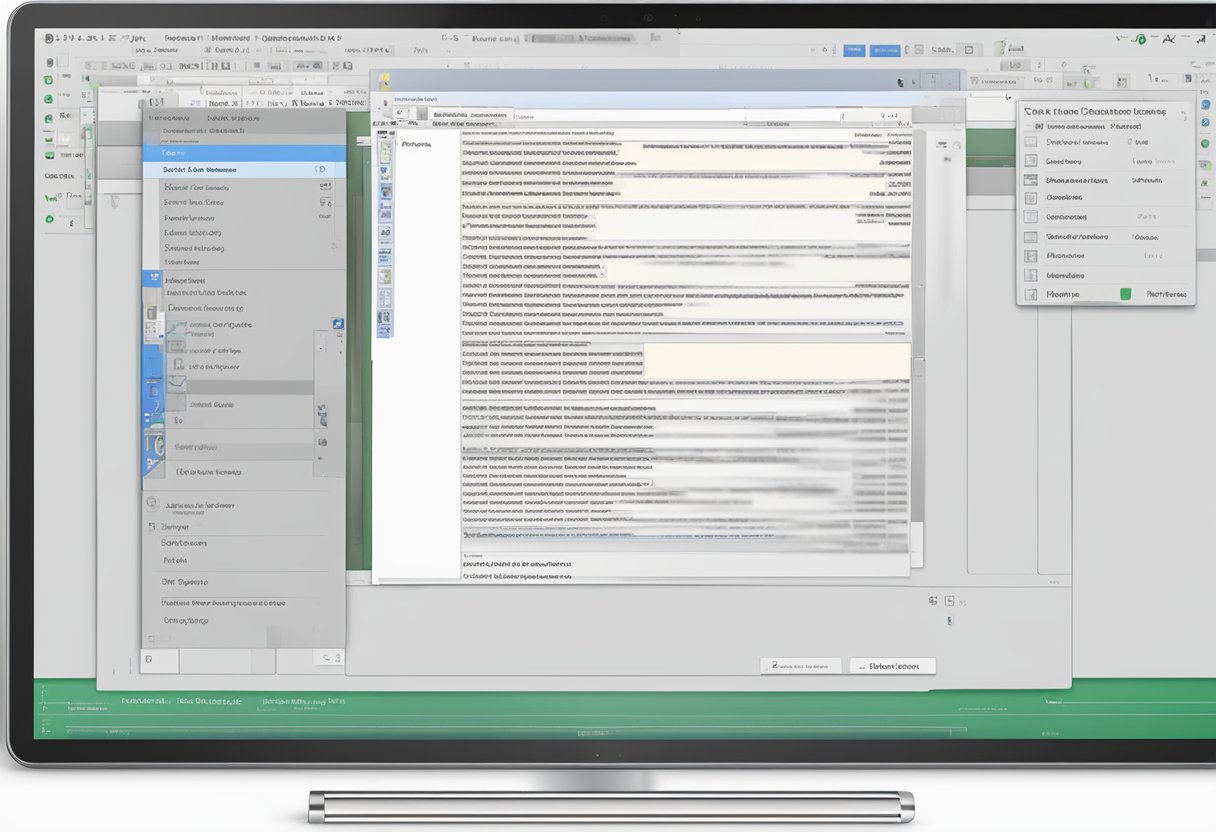Screen dimensions: 1216x832
Task: Choose the light-blue menu entry below highlighted row
Action: tap(243, 170)
